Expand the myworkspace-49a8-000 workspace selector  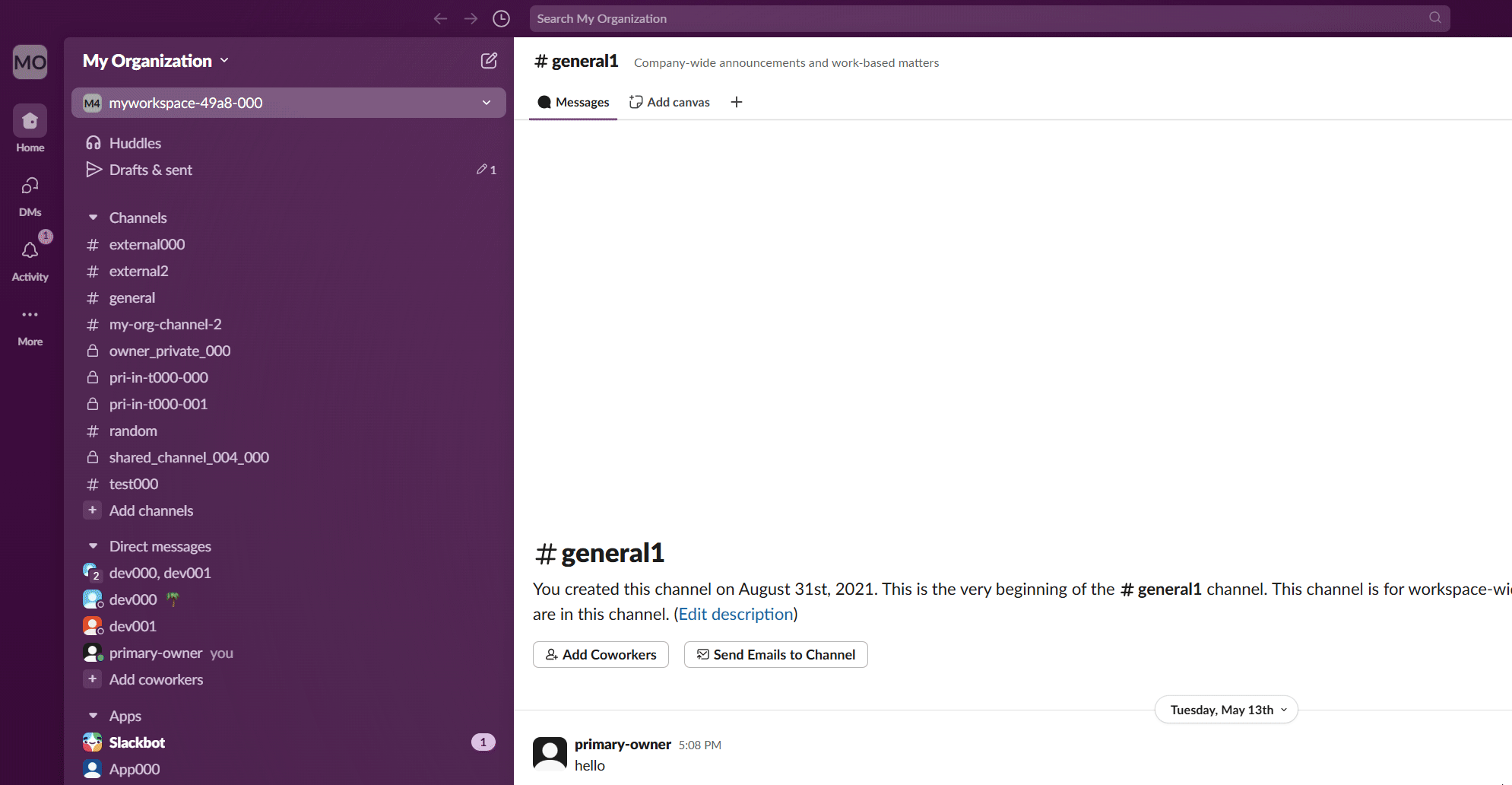289,103
